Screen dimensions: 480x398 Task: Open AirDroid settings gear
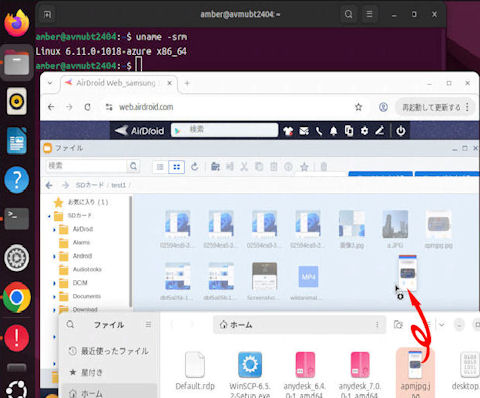click(364, 131)
